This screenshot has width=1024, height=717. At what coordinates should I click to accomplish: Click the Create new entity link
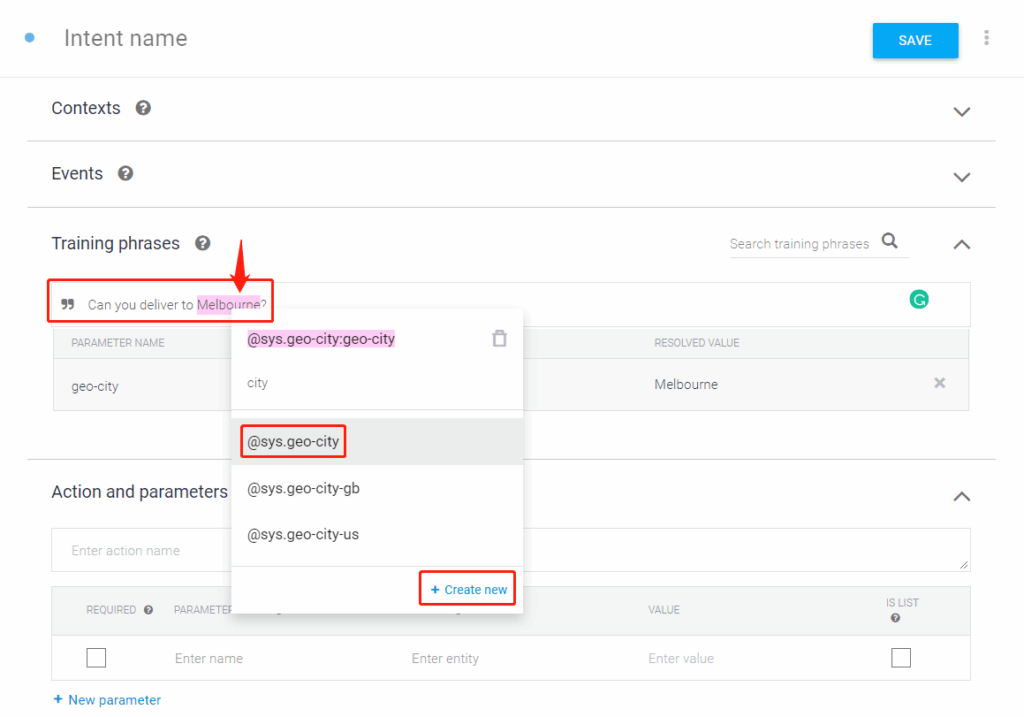pyautogui.click(x=468, y=589)
